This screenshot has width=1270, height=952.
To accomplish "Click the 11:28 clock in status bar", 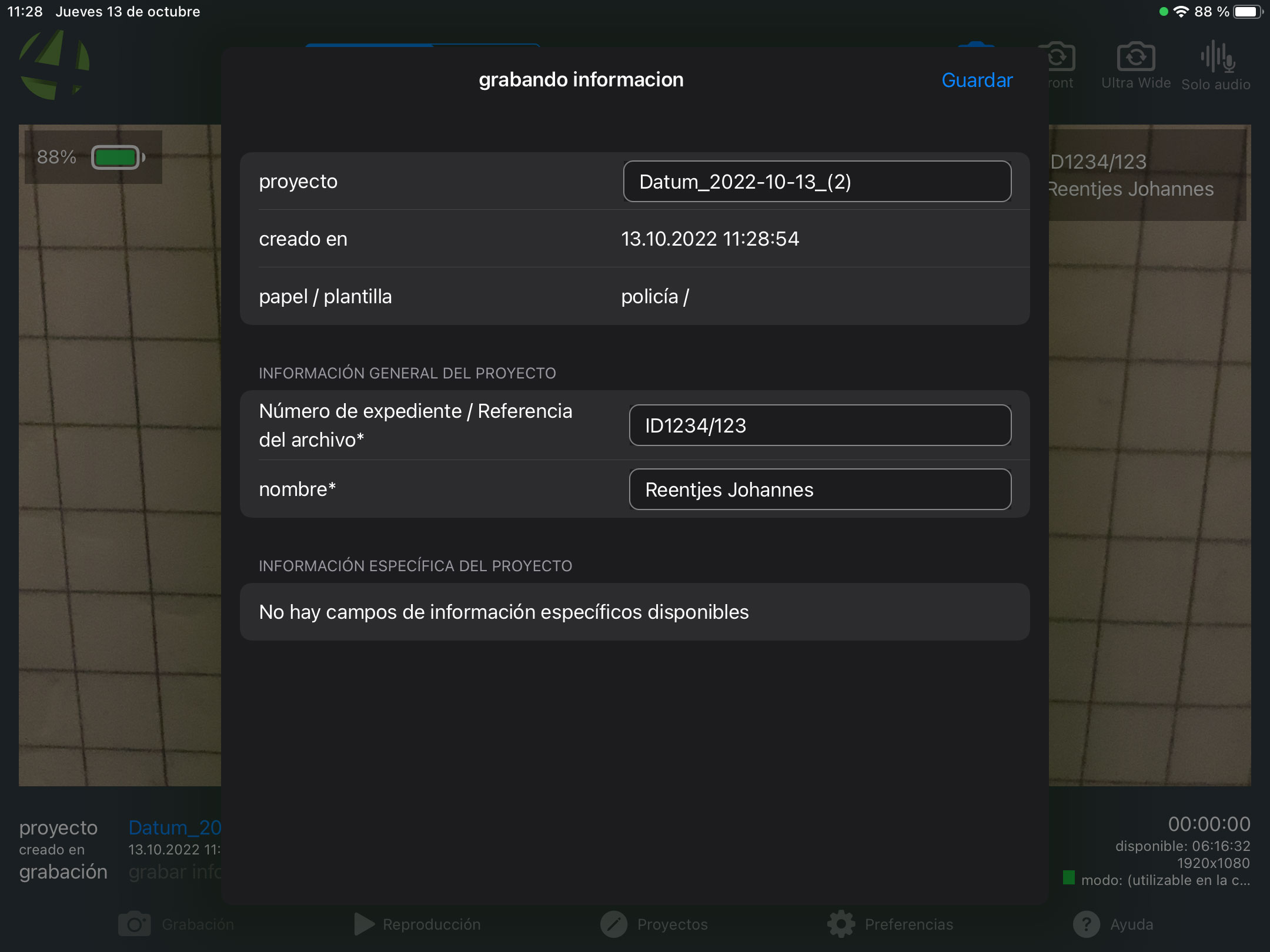I will coord(25,12).
